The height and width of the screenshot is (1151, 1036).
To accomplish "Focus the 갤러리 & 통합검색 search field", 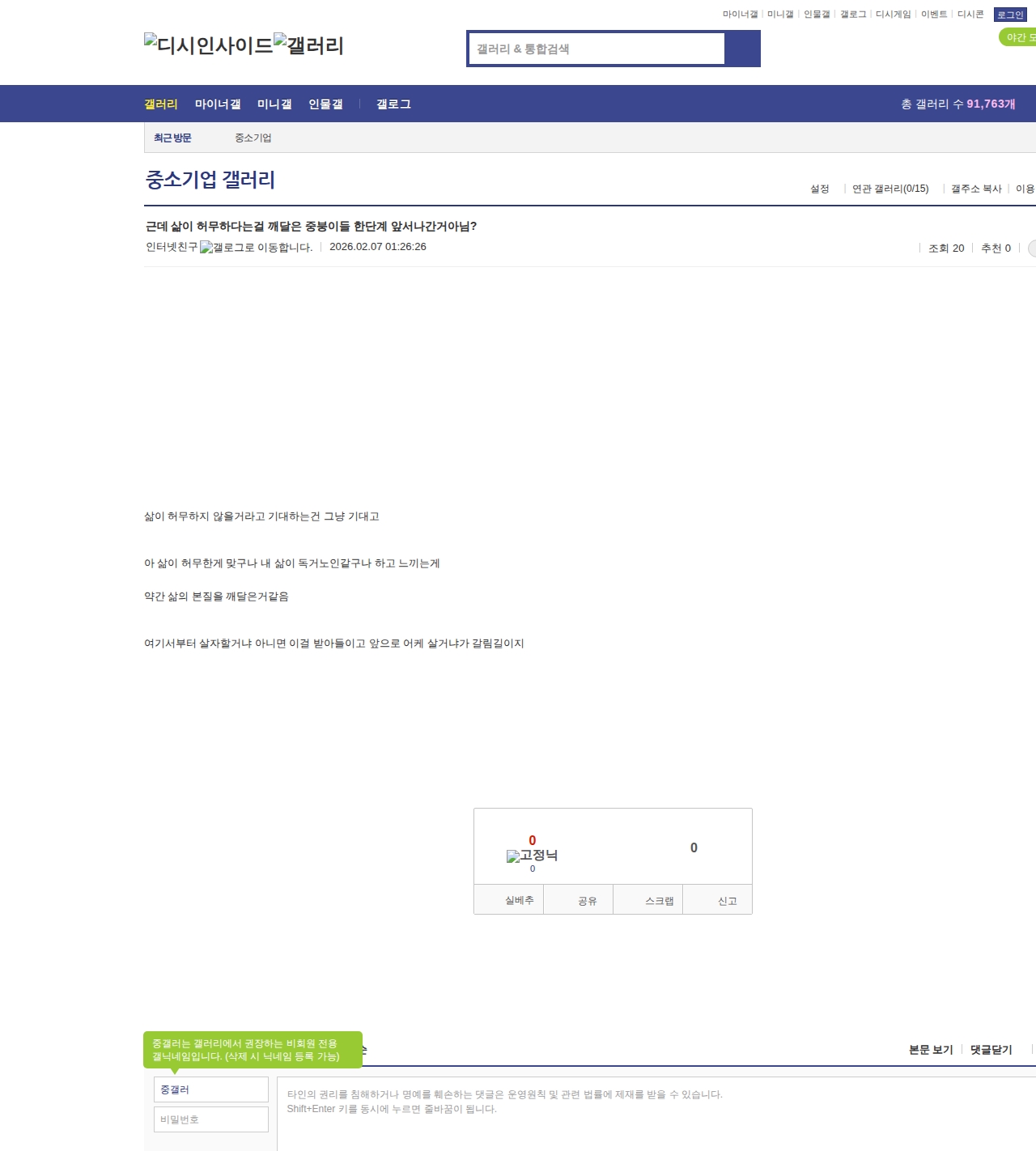I will tap(597, 49).
